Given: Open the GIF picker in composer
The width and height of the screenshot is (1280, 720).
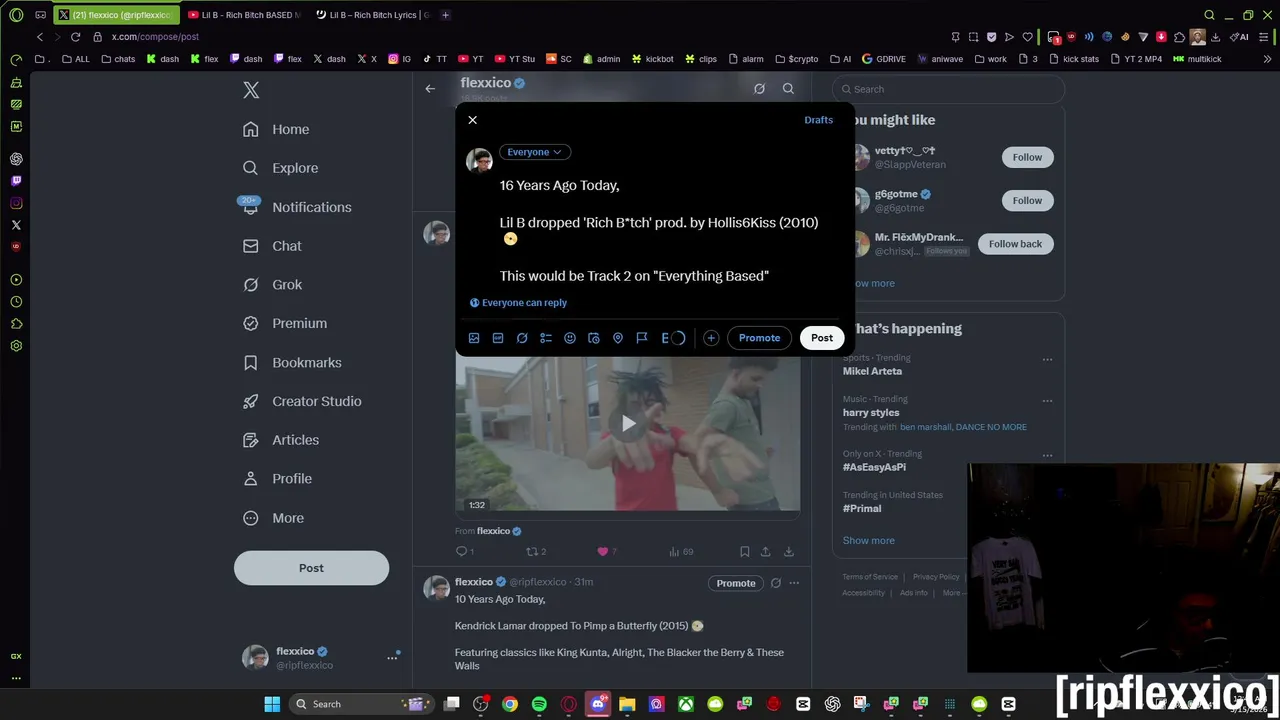Looking at the screenshot, I should point(498,338).
